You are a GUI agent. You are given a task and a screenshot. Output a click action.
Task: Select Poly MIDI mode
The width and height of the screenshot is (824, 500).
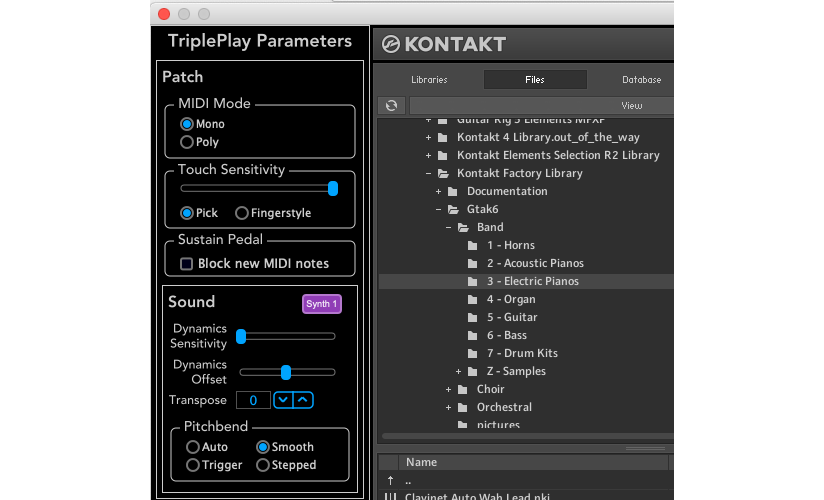pyautogui.click(x=187, y=142)
